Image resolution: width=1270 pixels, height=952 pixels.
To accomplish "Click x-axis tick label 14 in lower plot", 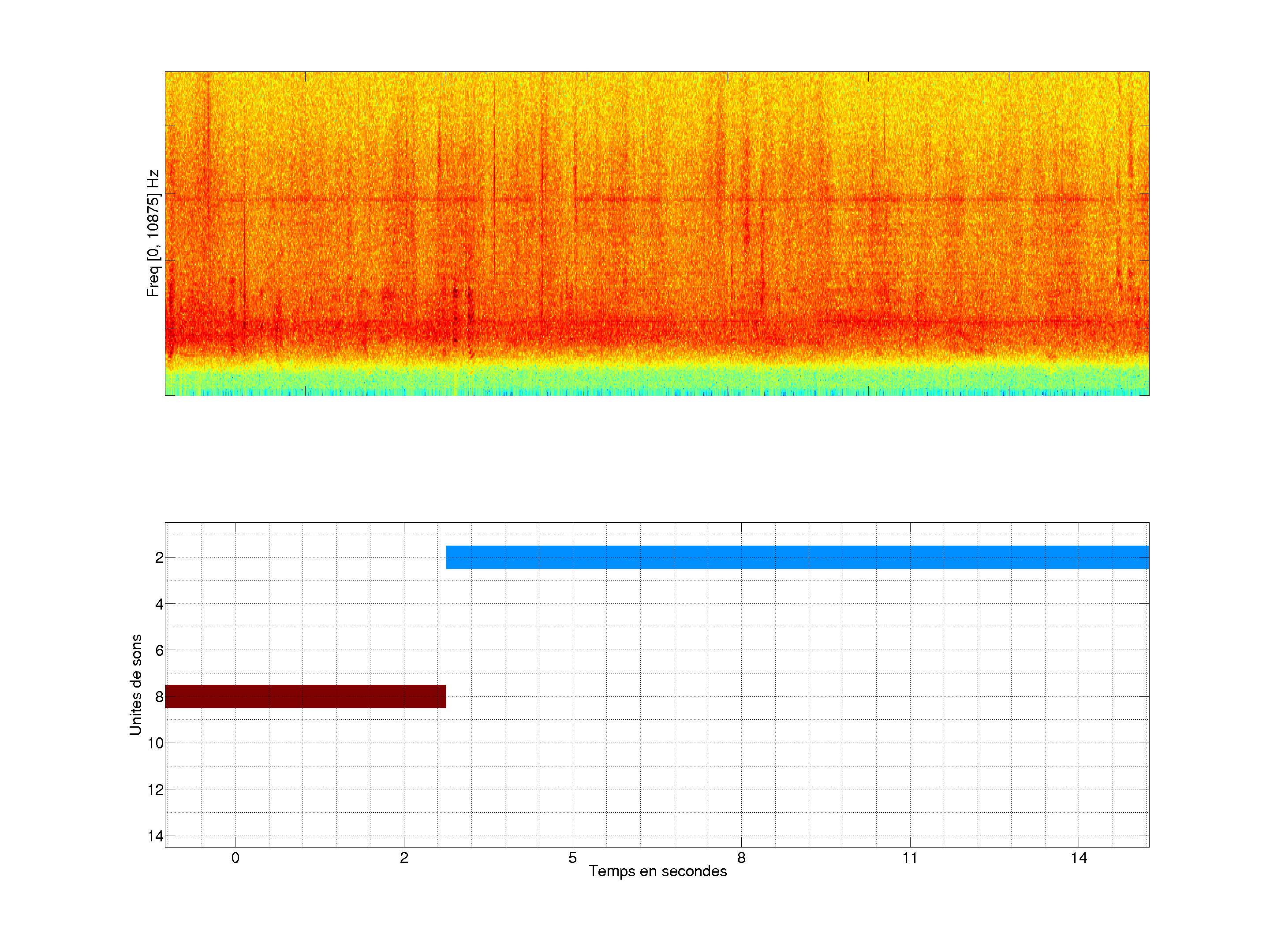I will point(1078,858).
